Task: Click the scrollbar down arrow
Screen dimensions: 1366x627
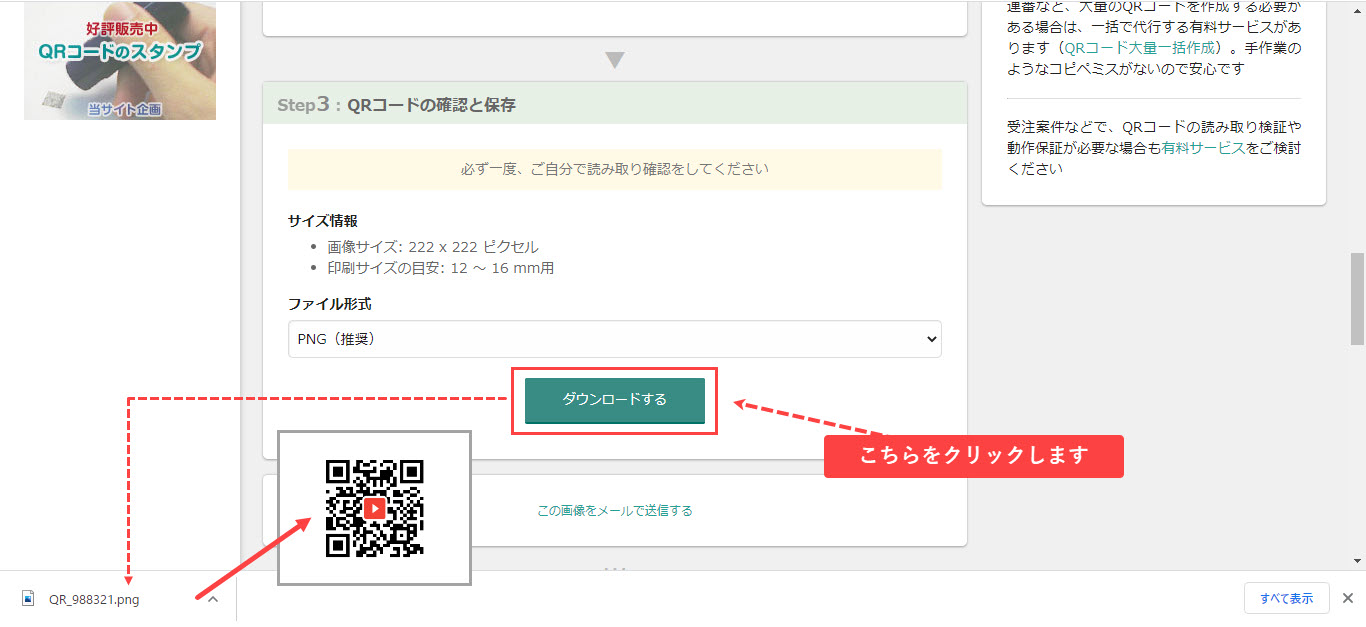Action: [x=1356, y=561]
